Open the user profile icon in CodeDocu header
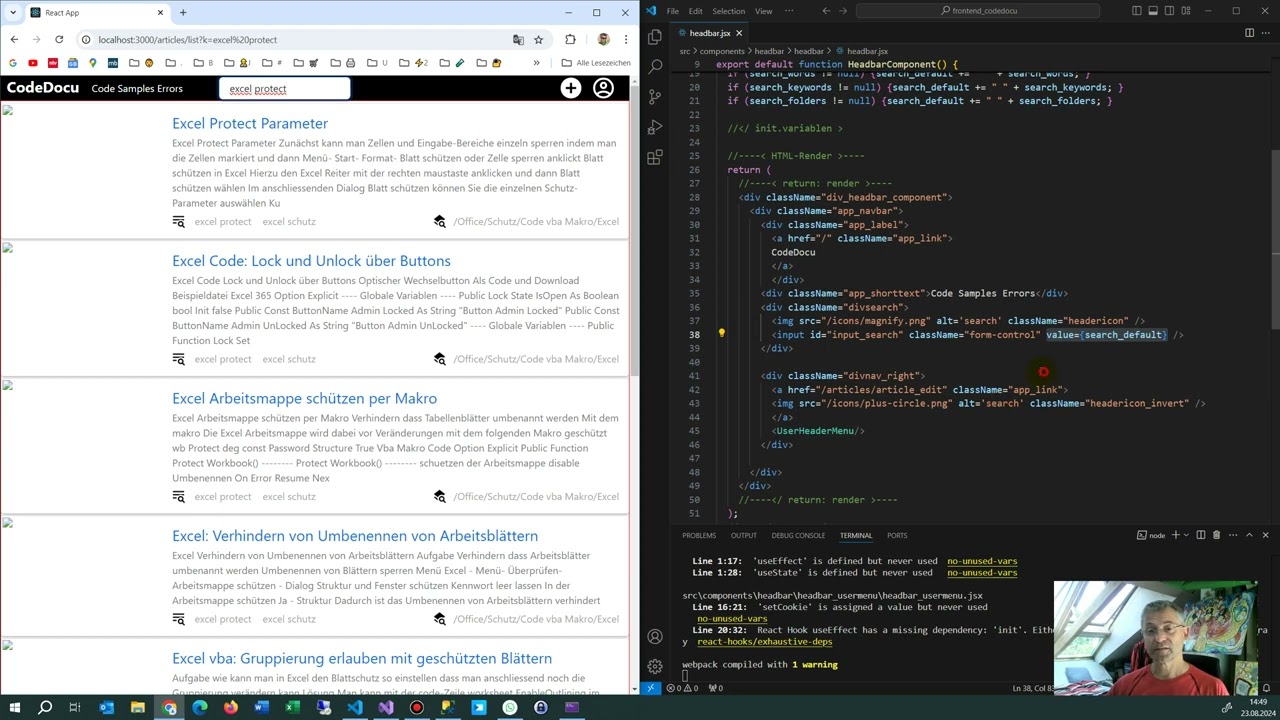This screenshot has height=720, width=1280. pos(603,88)
